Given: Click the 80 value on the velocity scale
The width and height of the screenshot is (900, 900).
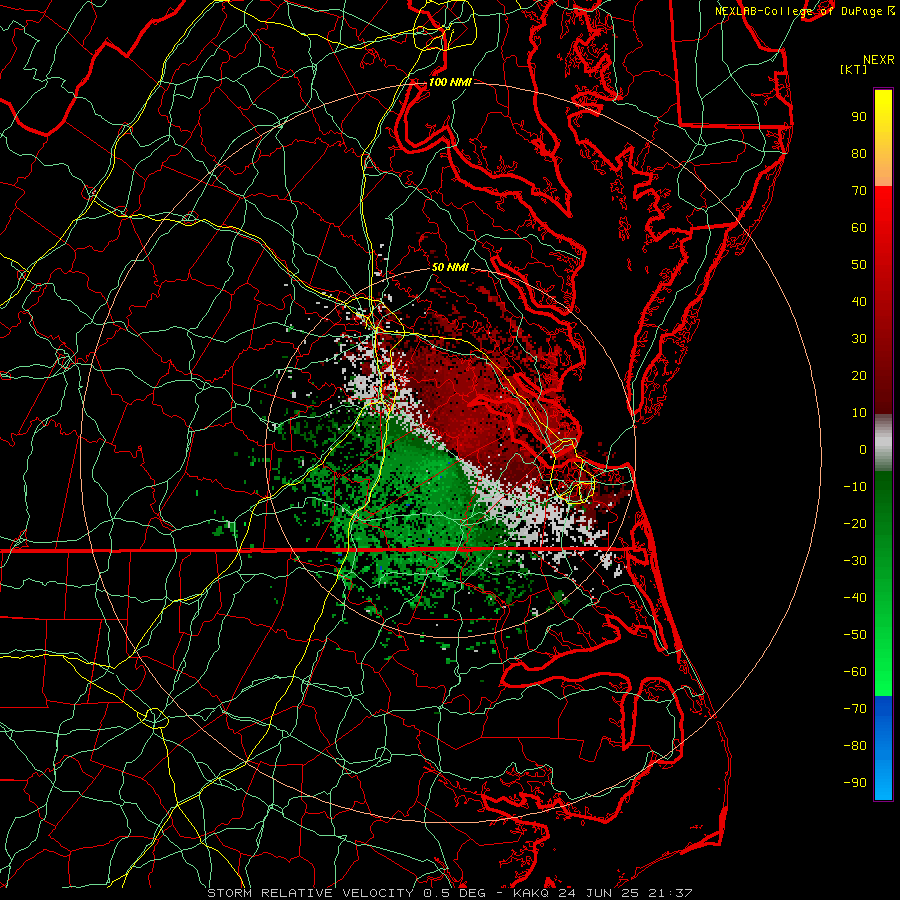Looking at the screenshot, I should coord(859,153).
